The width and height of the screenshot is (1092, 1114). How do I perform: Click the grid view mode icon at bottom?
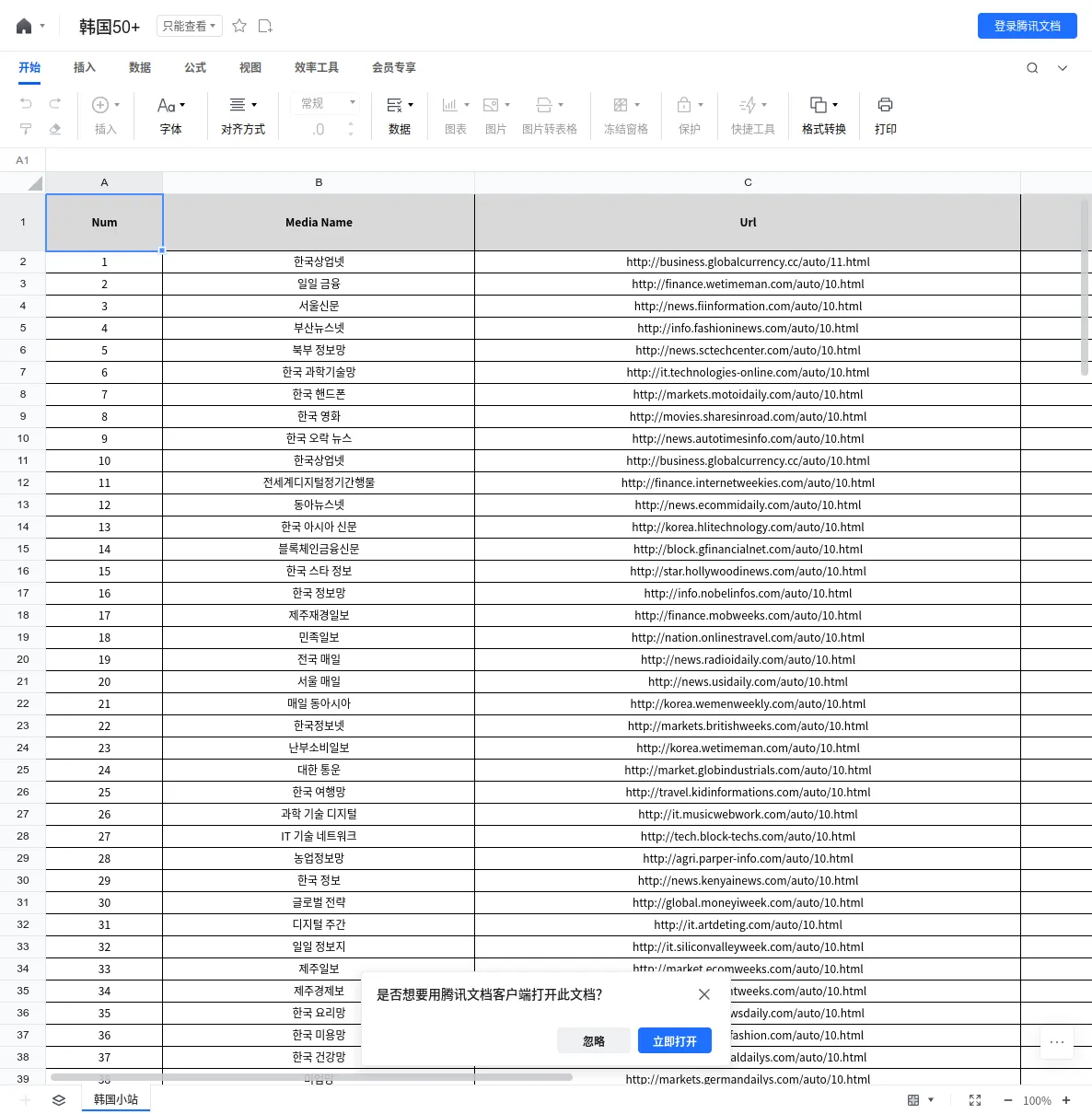pyautogui.click(x=913, y=1100)
